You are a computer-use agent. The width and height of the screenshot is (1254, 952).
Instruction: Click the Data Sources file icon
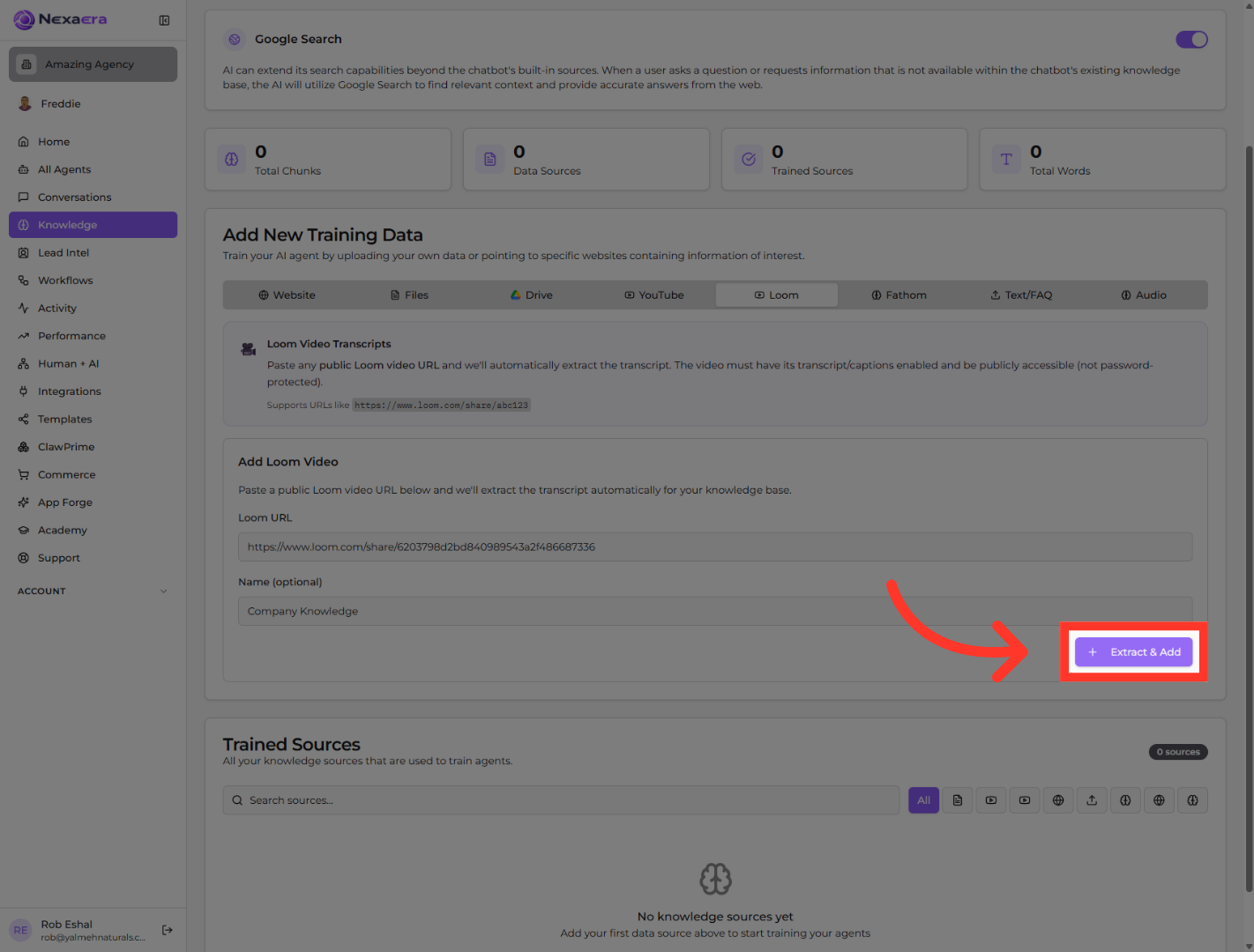click(490, 160)
